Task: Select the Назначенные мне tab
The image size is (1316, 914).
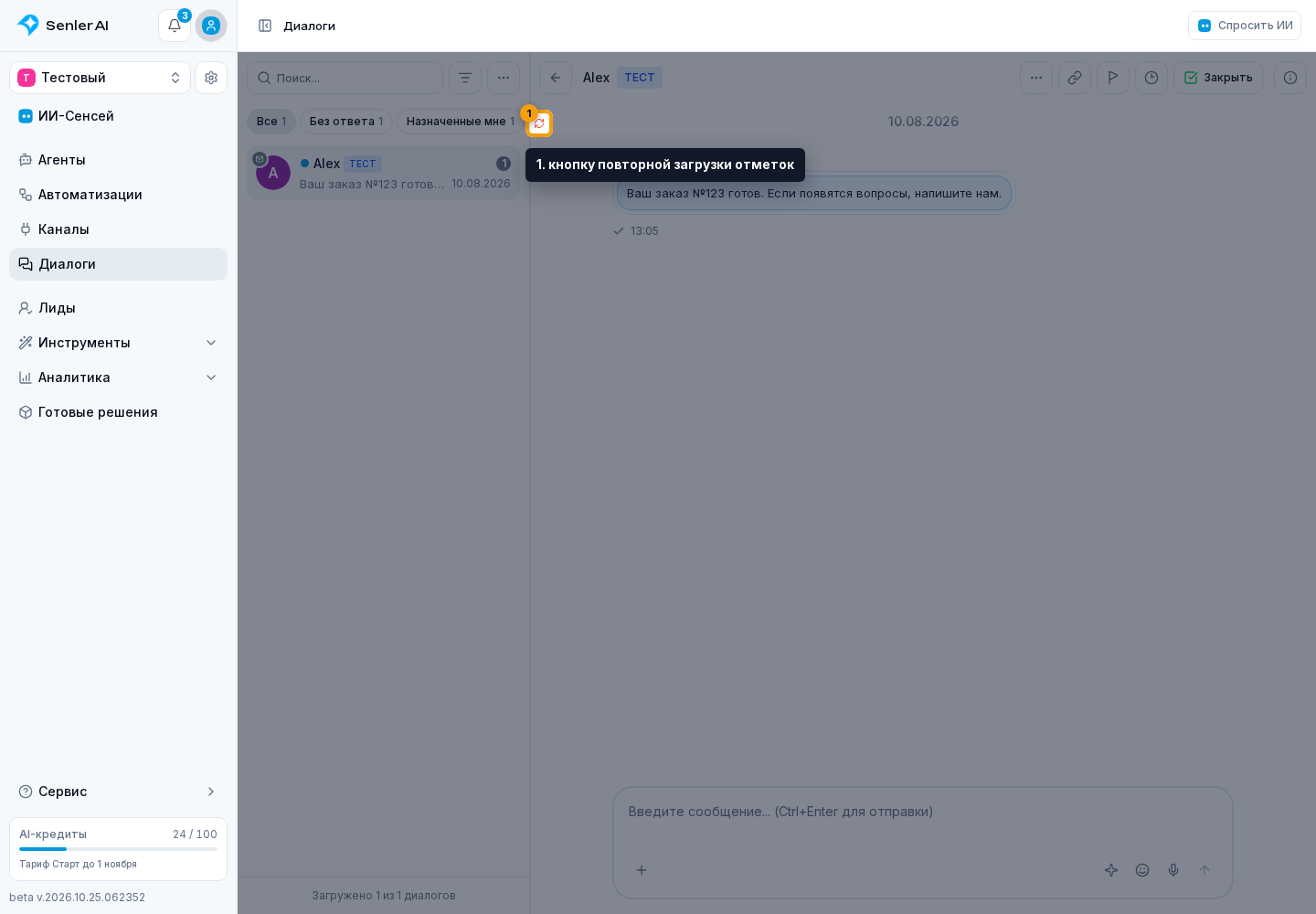Action: point(460,122)
